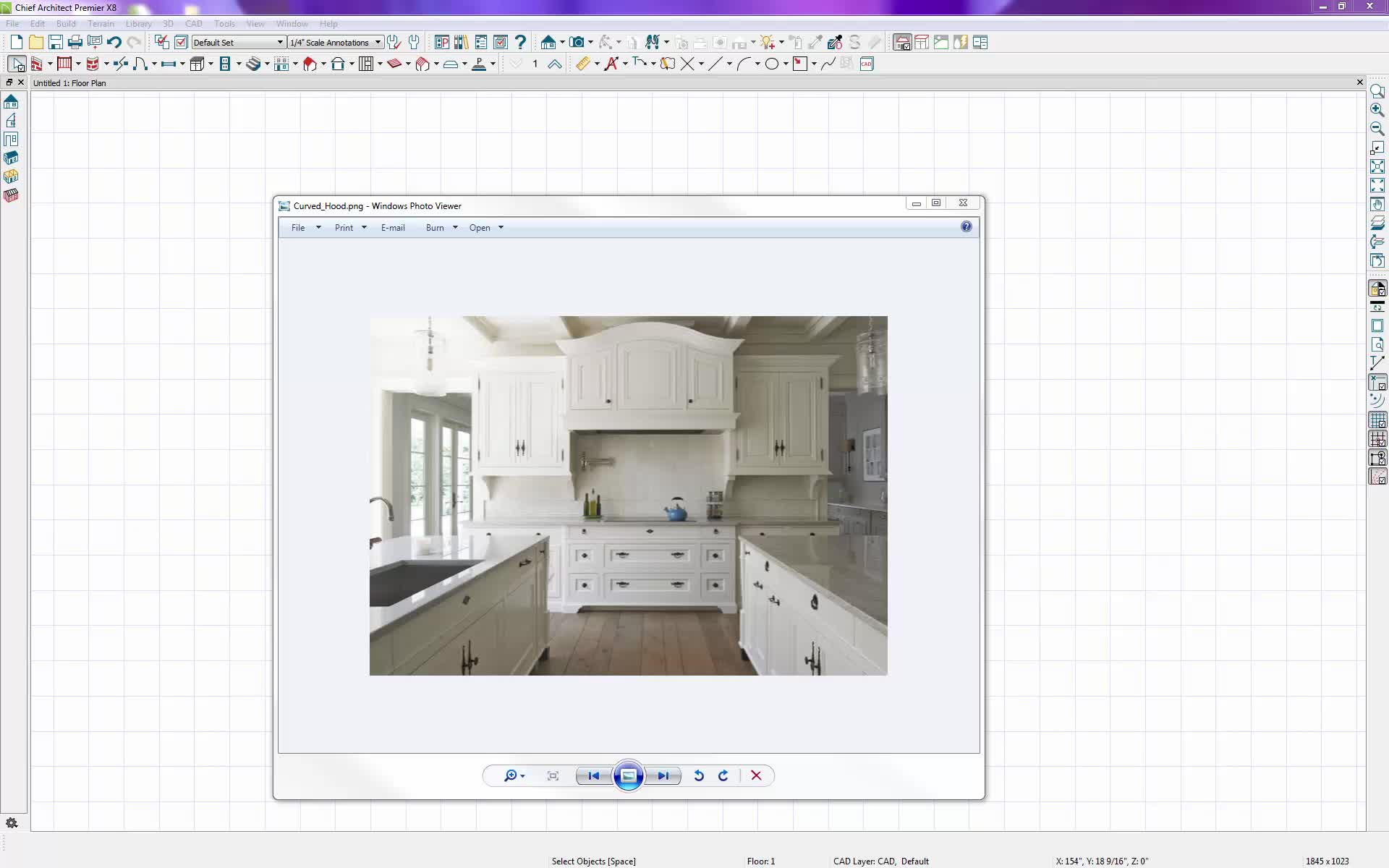Click the Rotate Clockwise button in Photo Viewer
Screen dimensions: 1389x868
coord(723,775)
